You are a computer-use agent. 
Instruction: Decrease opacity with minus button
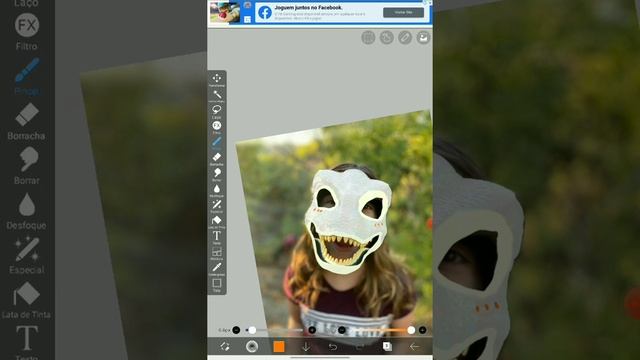[x=342, y=330]
